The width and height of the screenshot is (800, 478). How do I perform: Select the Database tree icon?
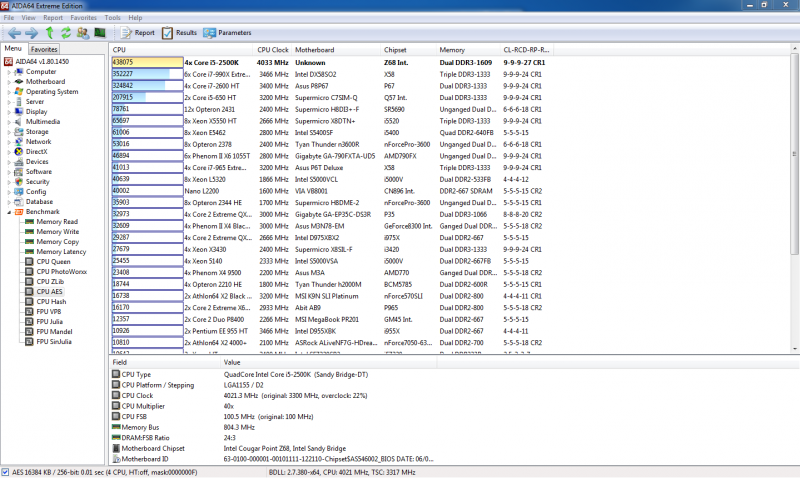[x=19, y=202]
